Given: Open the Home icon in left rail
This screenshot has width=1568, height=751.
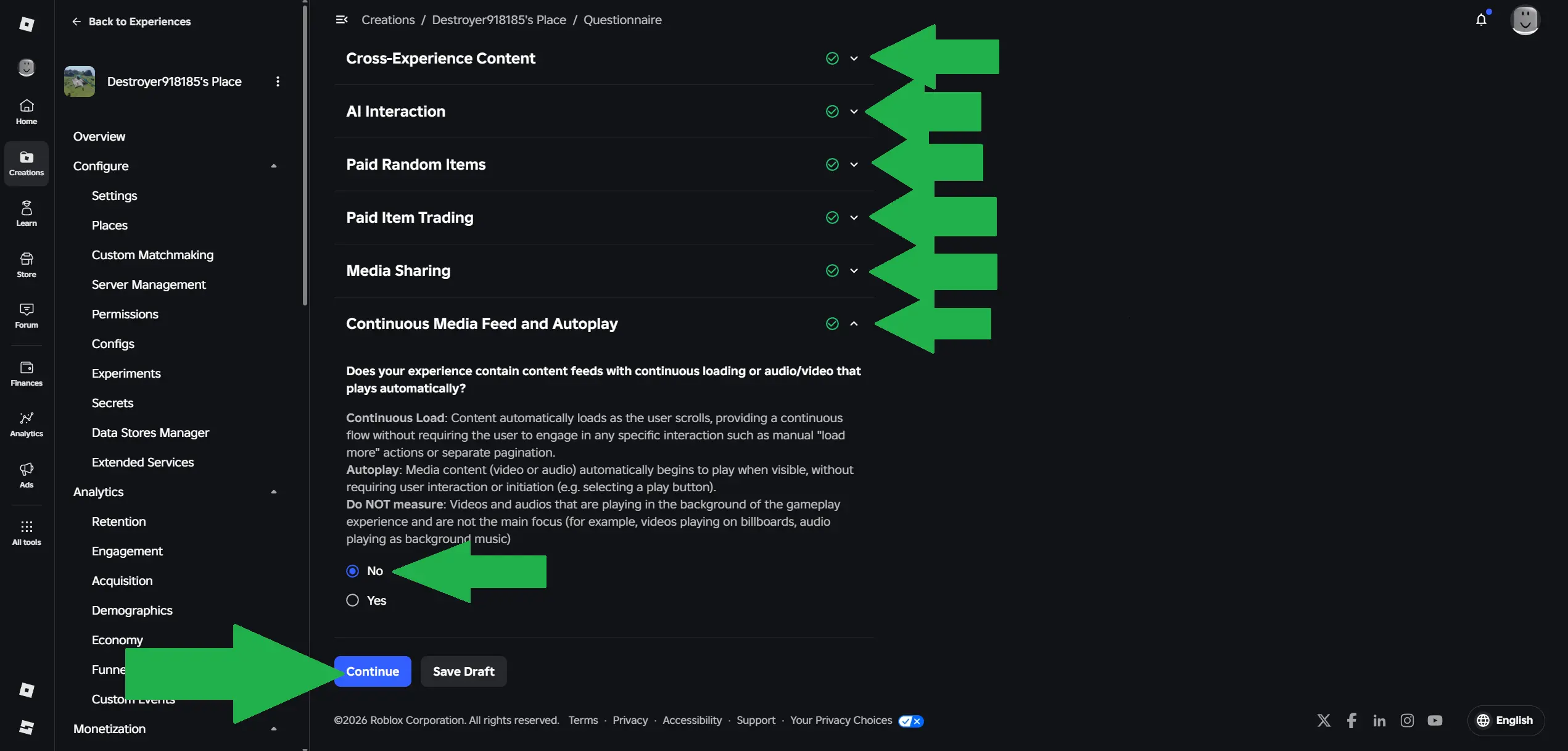Looking at the screenshot, I should click(27, 112).
